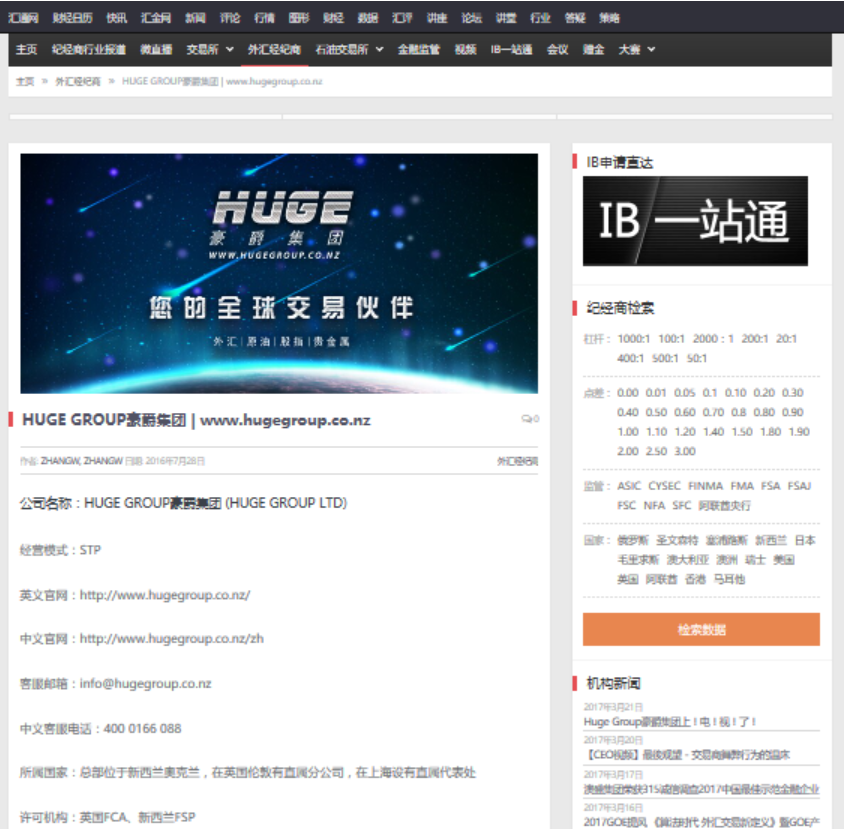The width and height of the screenshot is (844, 829).
Task: Select spread filter 0.50
Action: pos(657,412)
